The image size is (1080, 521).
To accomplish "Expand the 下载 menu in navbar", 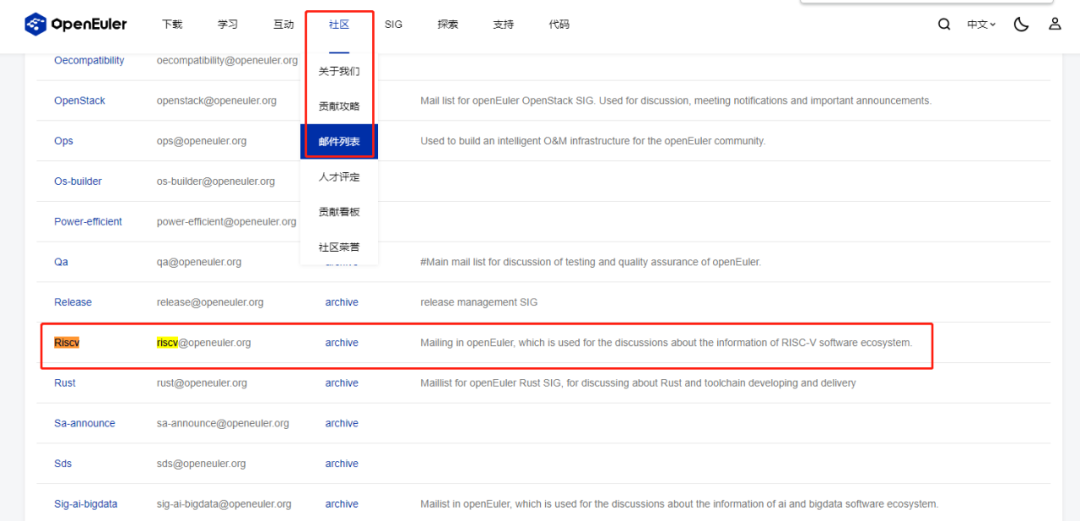I will [172, 24].
